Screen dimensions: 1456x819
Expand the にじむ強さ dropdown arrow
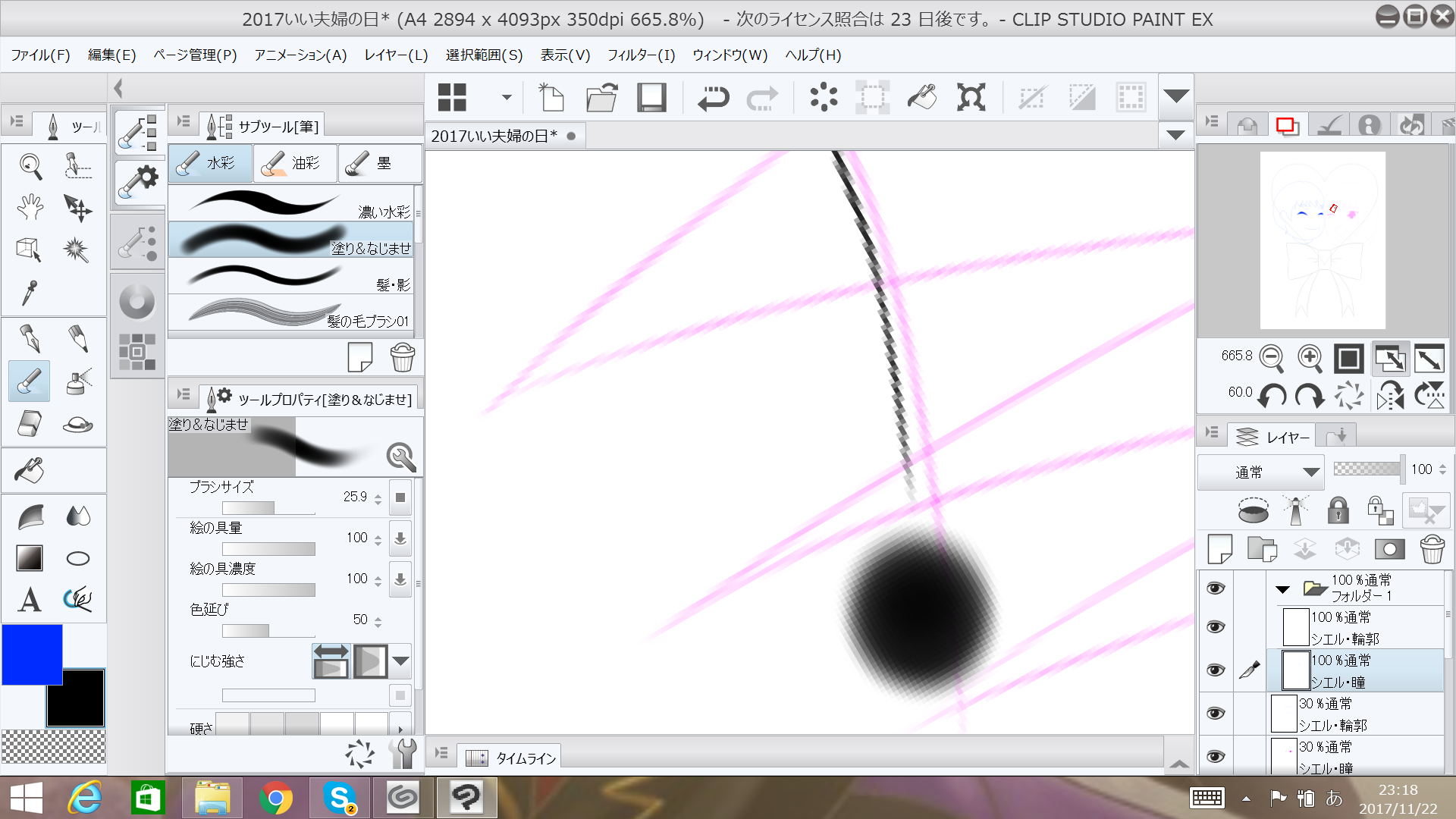[x=400, y=661]
